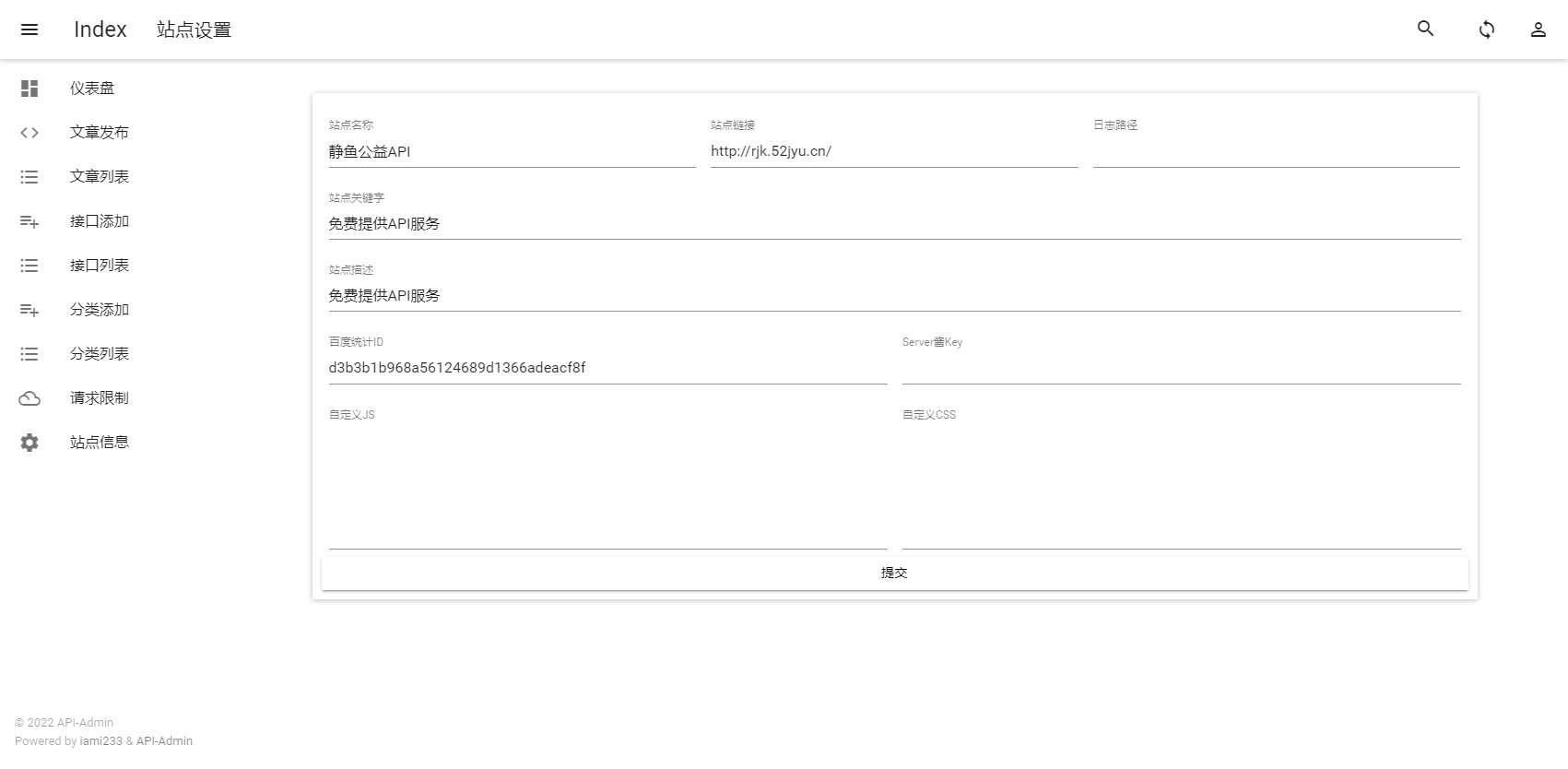This screenshot has width=1568, height=769.
Task: Click the dashboard grid icon
Action: [x=29, y=89]
